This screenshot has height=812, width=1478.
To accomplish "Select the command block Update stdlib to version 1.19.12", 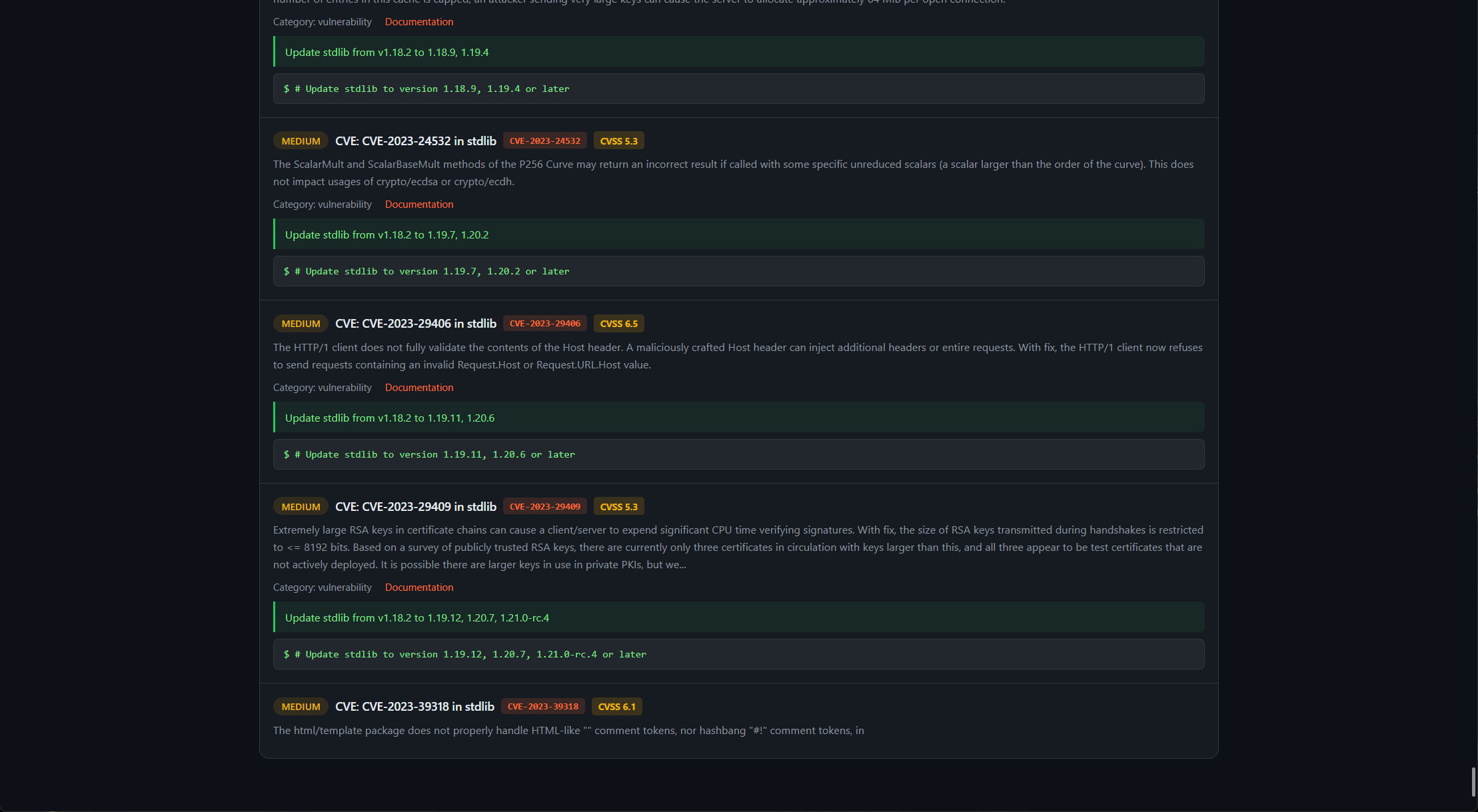I will pos(738,654).
